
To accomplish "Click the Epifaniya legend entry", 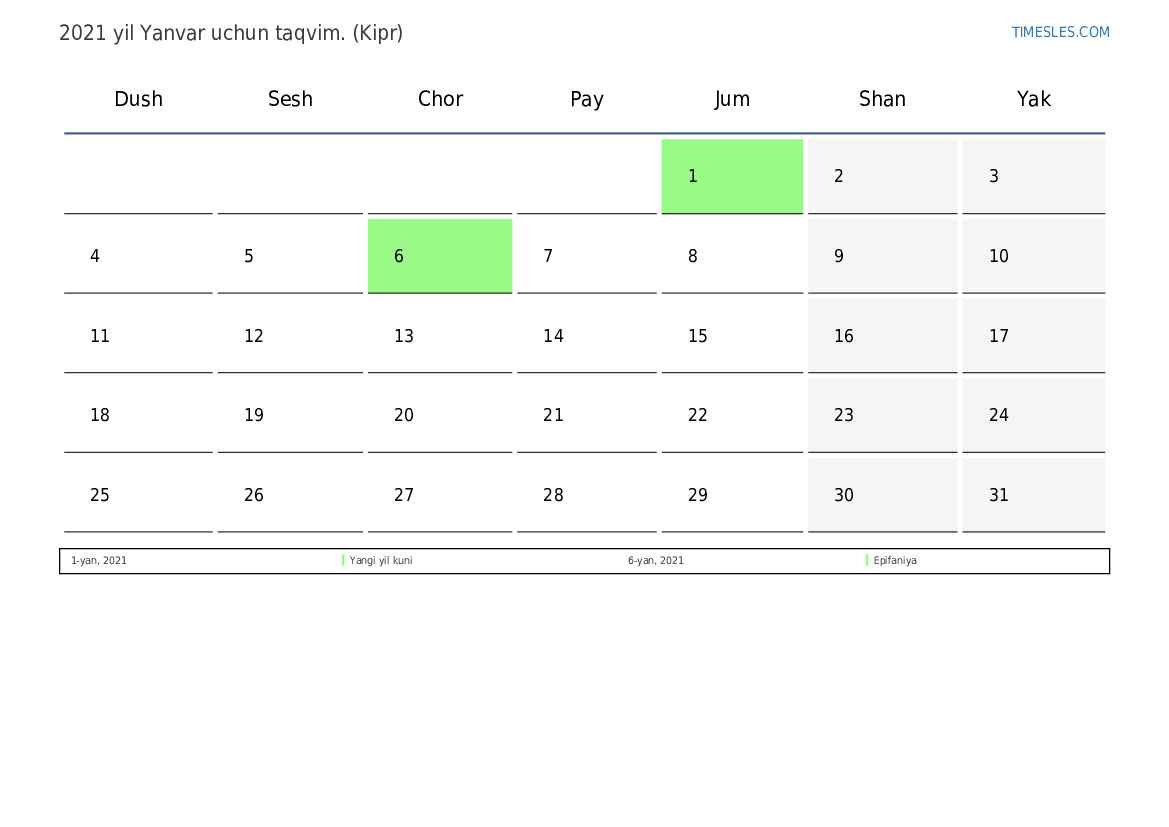I will click(895, 561).
